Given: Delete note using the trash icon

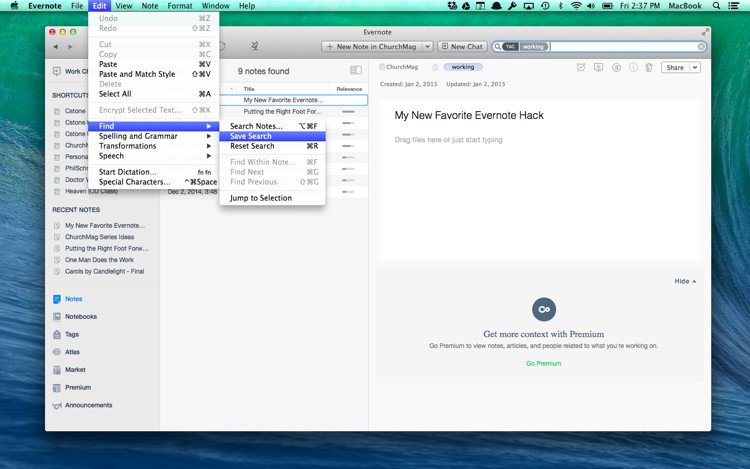Looking at the screenshot, I should [649, 67].
